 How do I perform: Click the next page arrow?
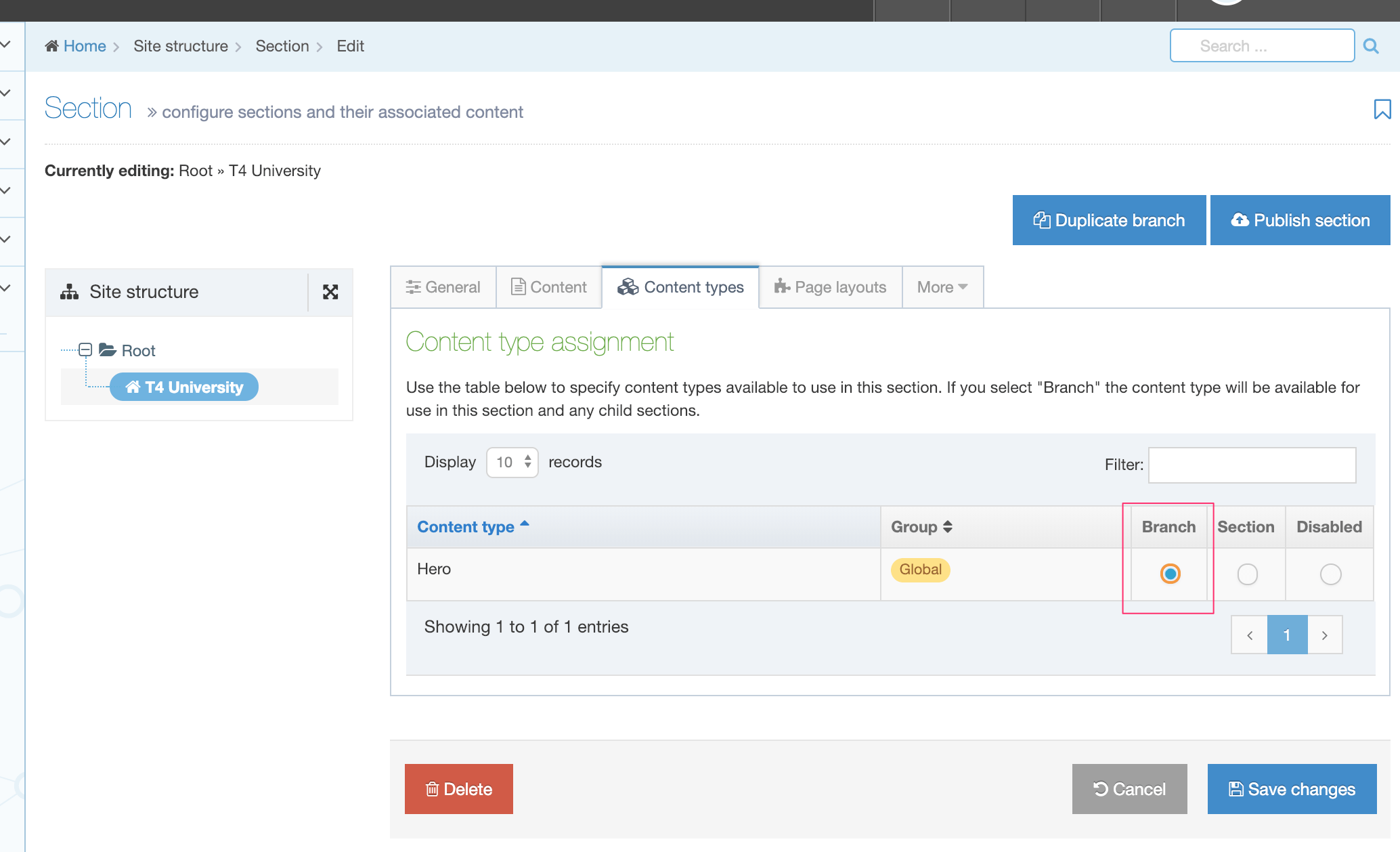(x=1324, y=635)
